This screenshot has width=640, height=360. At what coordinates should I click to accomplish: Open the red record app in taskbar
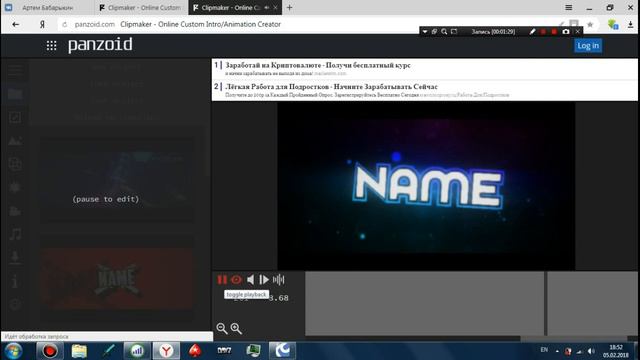(50, 351)
